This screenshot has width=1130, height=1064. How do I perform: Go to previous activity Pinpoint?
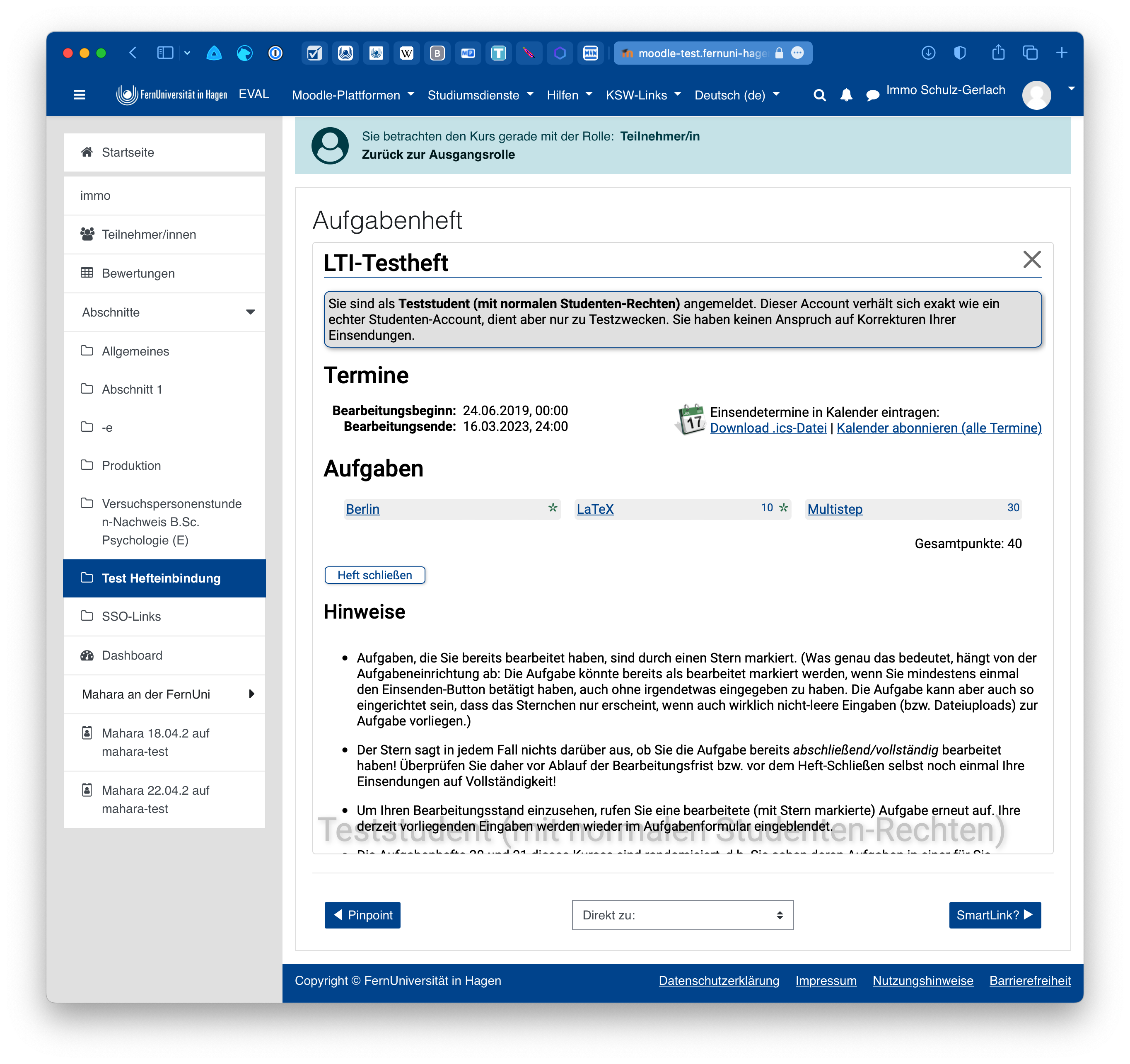pos(362,915)
